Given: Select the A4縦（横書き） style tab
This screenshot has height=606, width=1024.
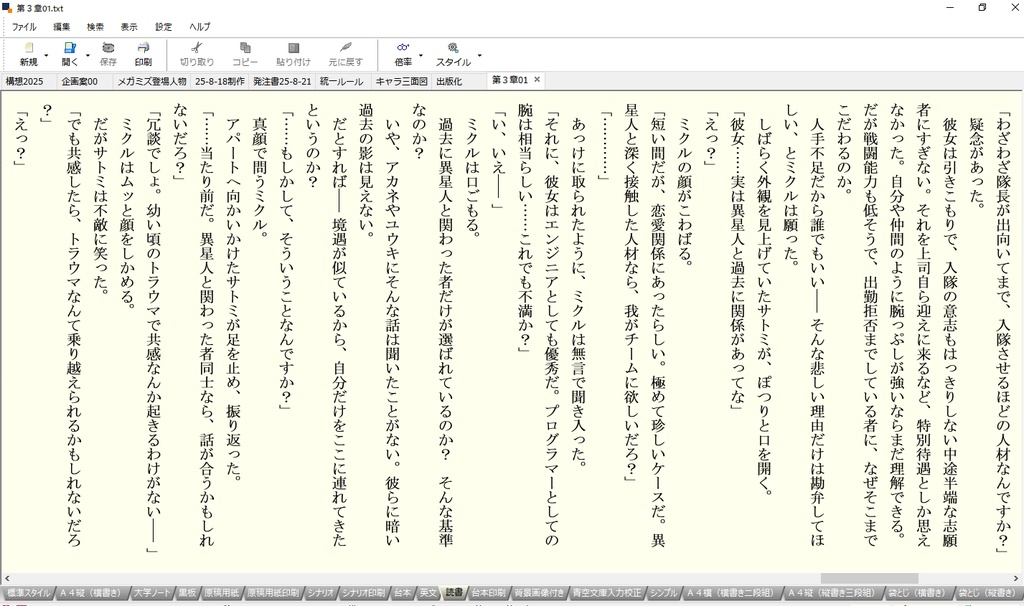Looking at the screenshot, I should pyautogui.click(x=91, y=593).
